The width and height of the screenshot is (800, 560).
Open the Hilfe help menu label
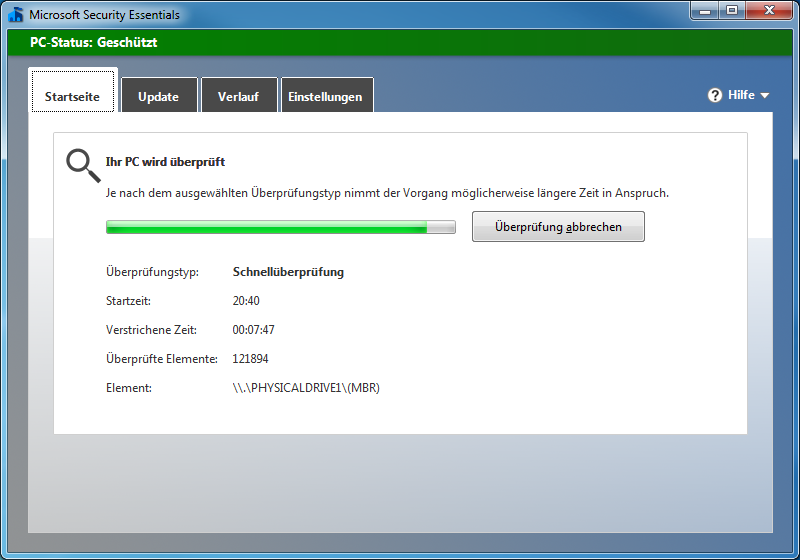pyautogui.click(x=741, y=95)
